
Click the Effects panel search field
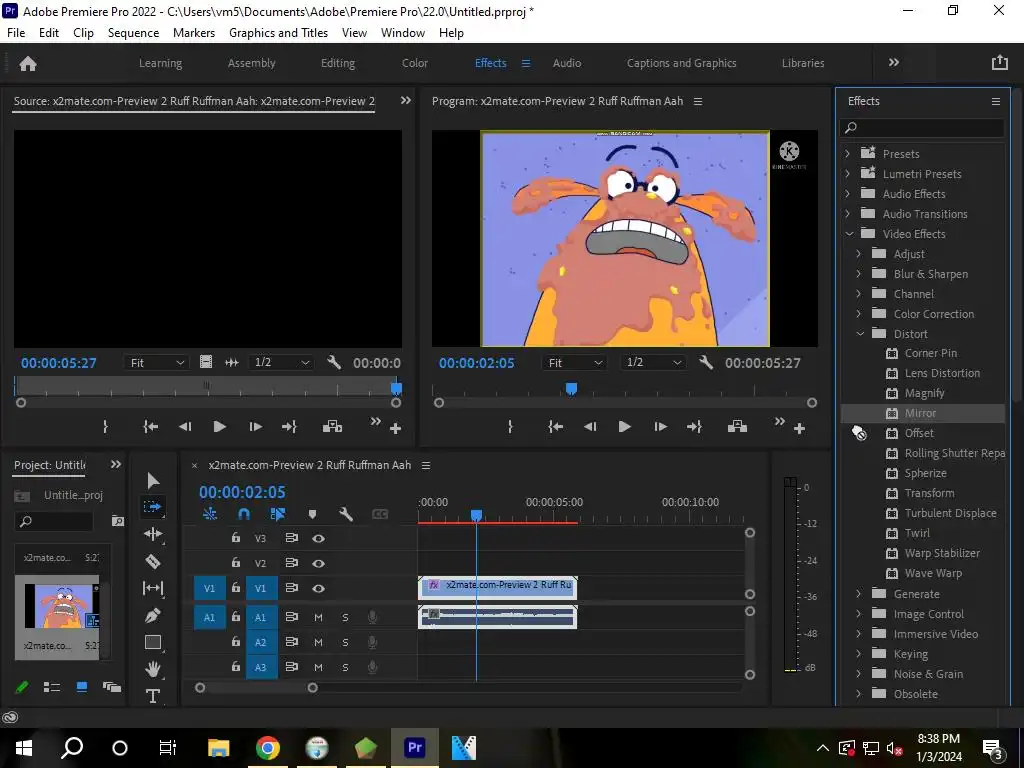[921, 127]
